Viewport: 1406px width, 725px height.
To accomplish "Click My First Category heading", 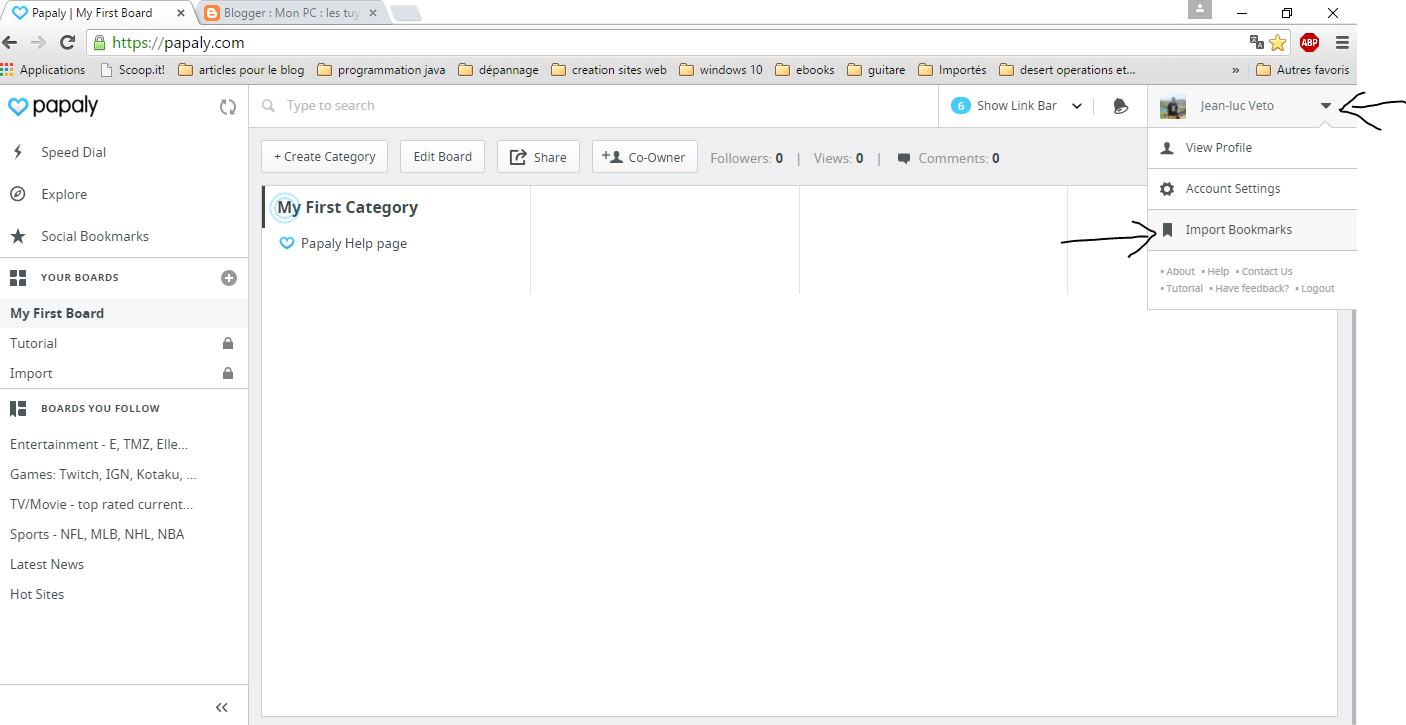I will pos(347,207).
